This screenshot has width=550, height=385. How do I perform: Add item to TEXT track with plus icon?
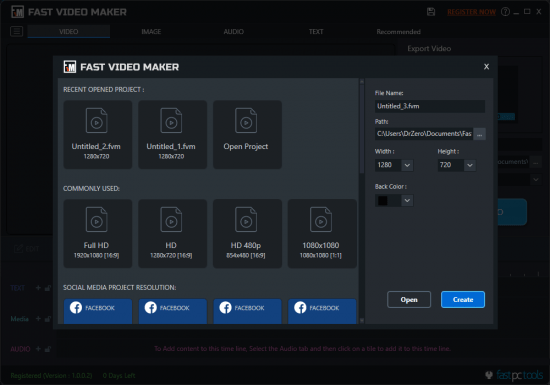click(38, 288)
